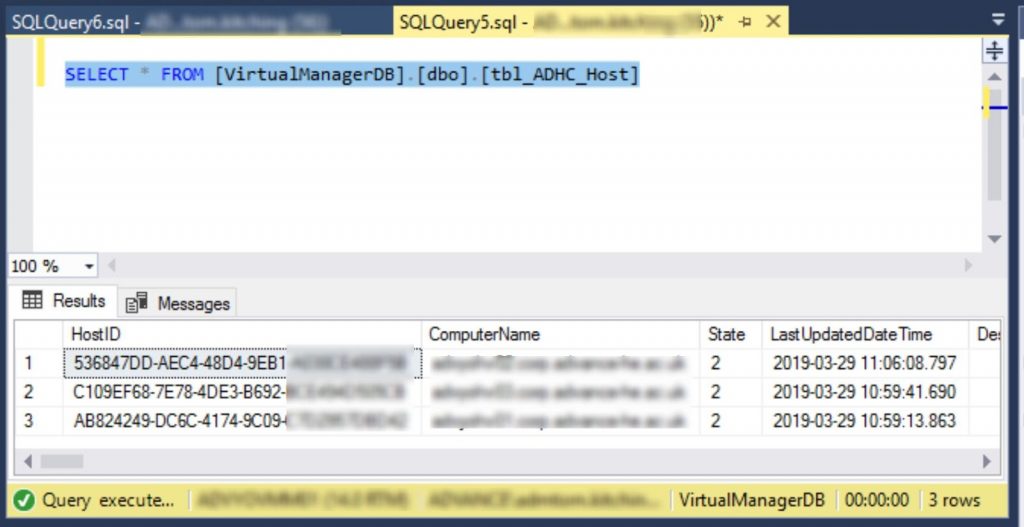Select result row number 3
Image resolution: width=1024 pixels, height=527 pixels.
click(x=39, y=421)
